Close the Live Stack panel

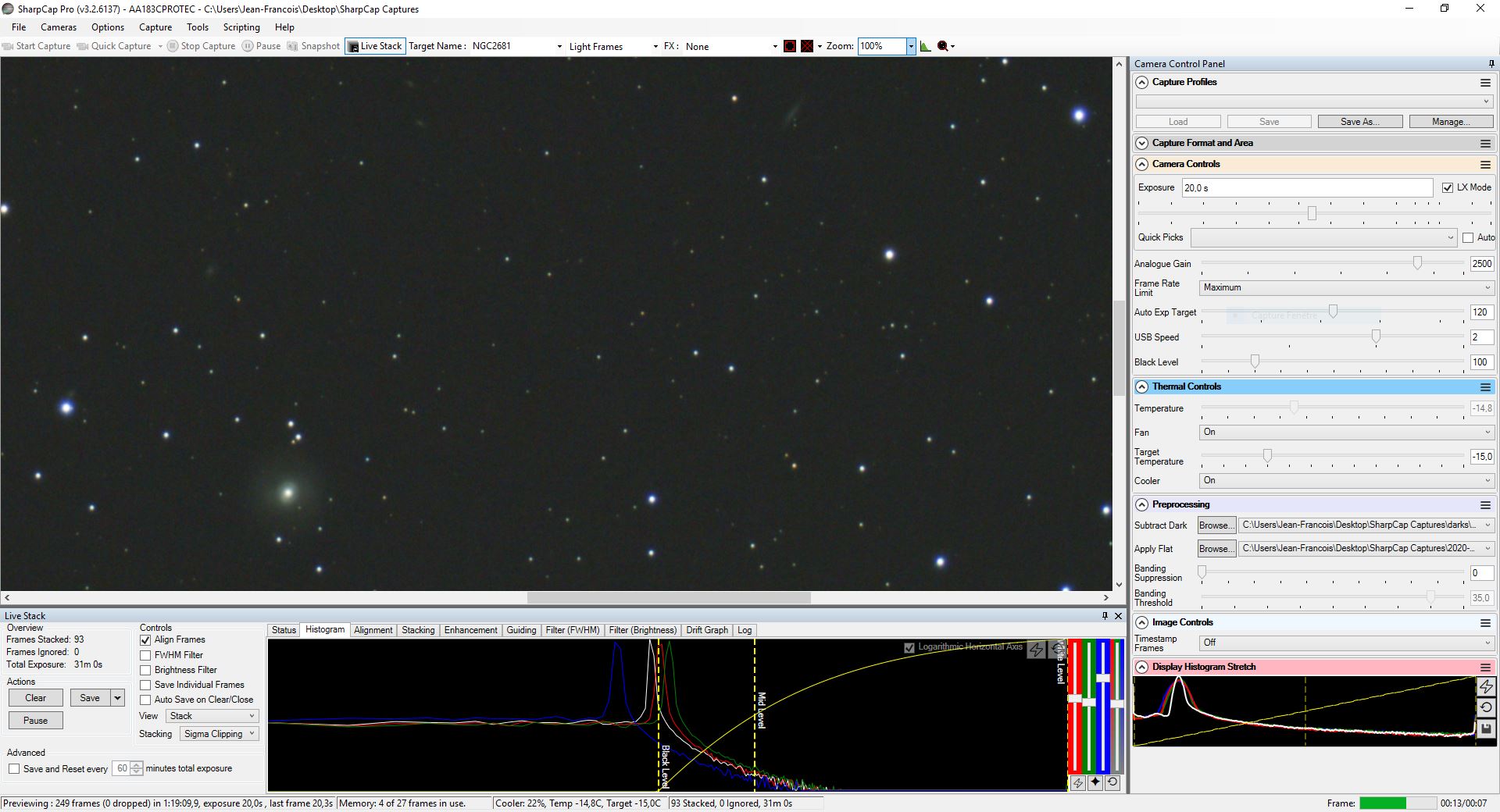coord(1118,616)
